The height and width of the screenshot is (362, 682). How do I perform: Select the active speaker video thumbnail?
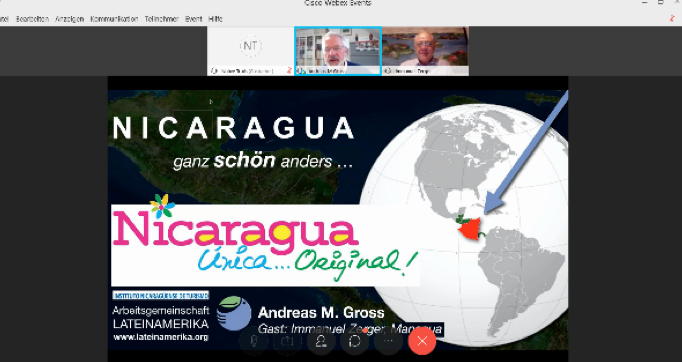click(338, 51)
